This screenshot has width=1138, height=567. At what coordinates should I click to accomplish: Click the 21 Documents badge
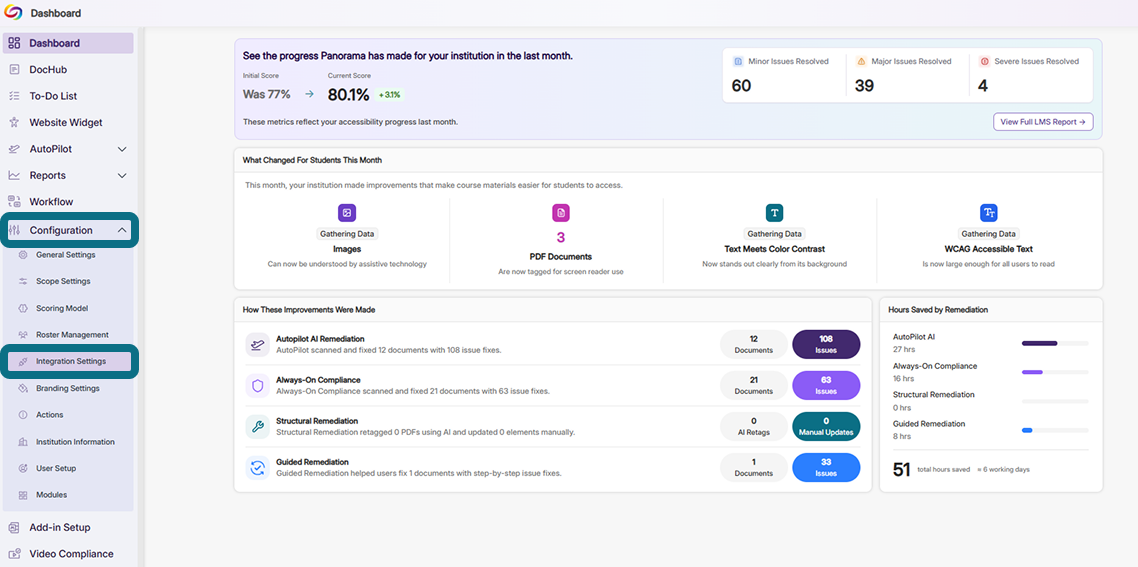[x=754, y=386]
